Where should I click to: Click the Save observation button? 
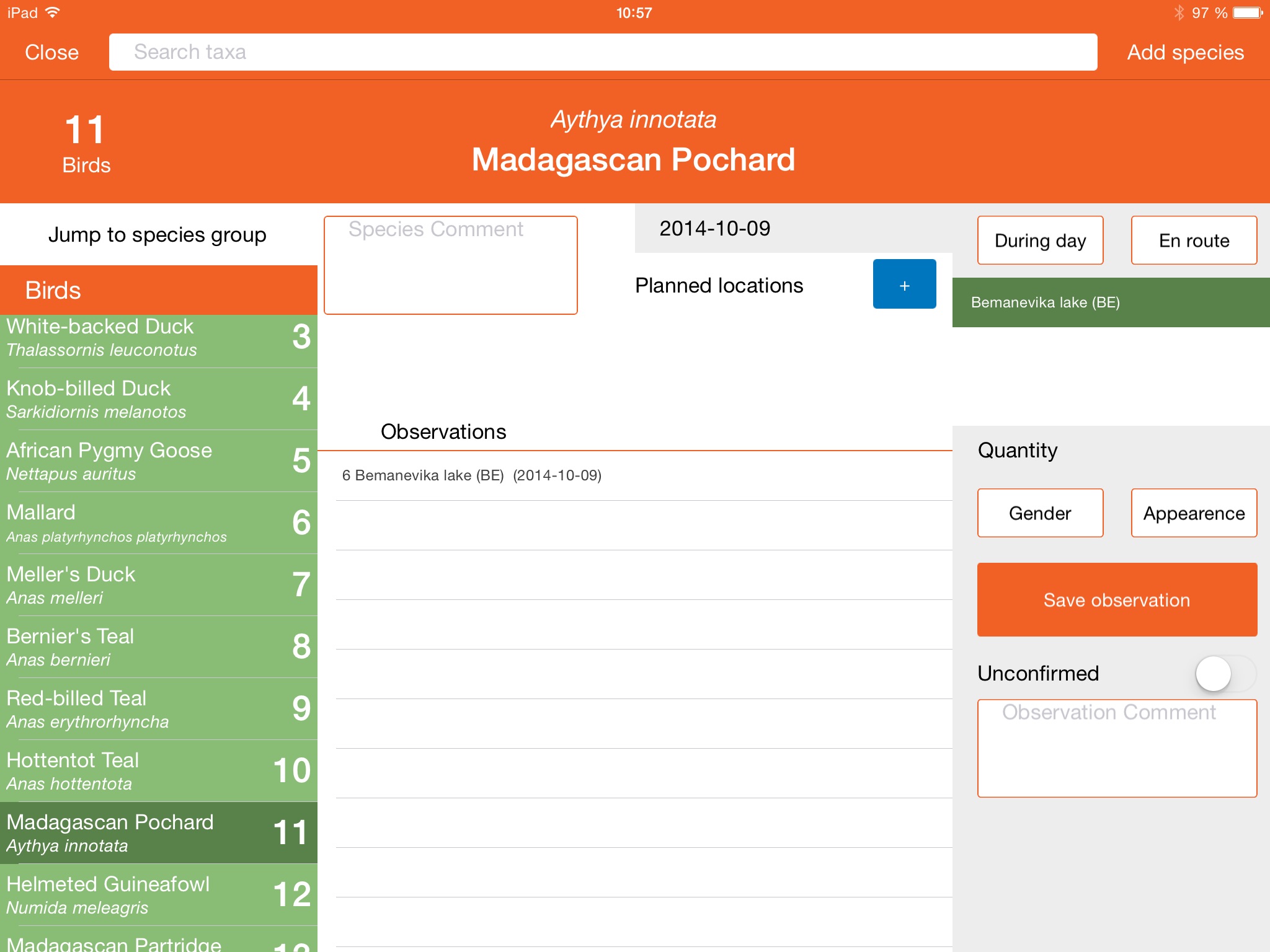1116,600
